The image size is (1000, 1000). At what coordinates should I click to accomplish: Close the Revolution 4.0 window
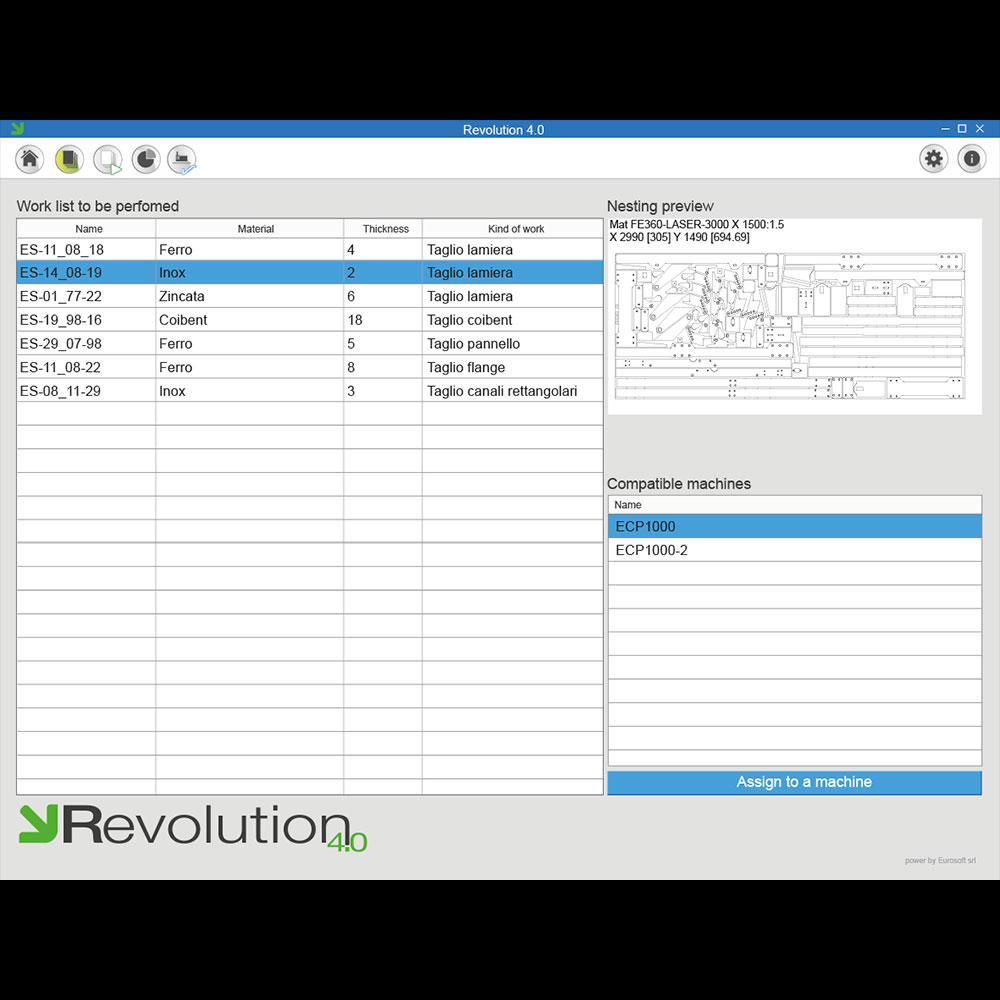(980, 129)
